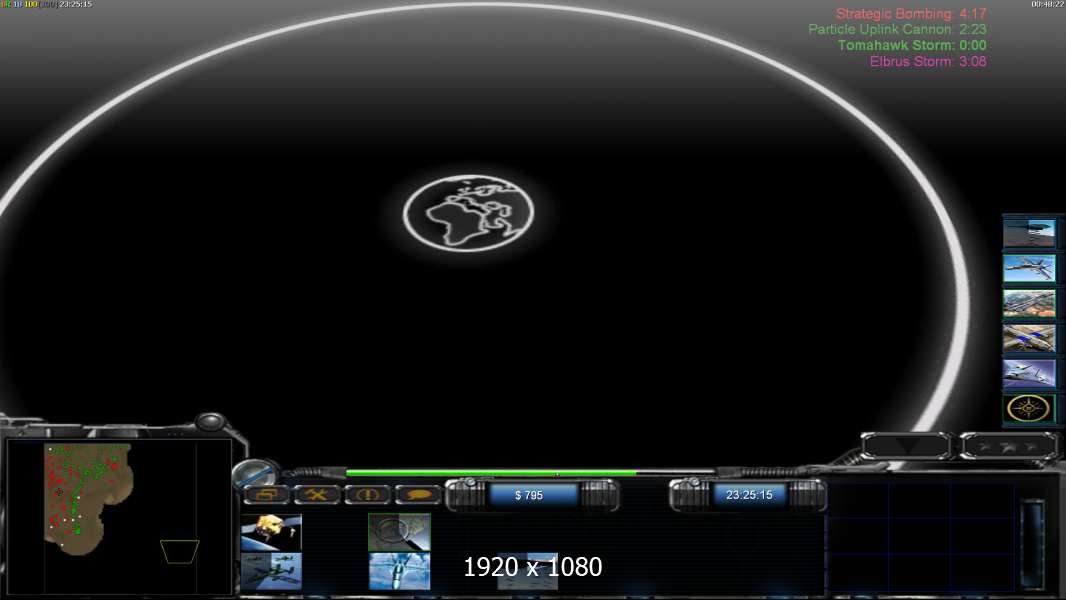Select the bomber over desert shortcut

point(1029,304)
